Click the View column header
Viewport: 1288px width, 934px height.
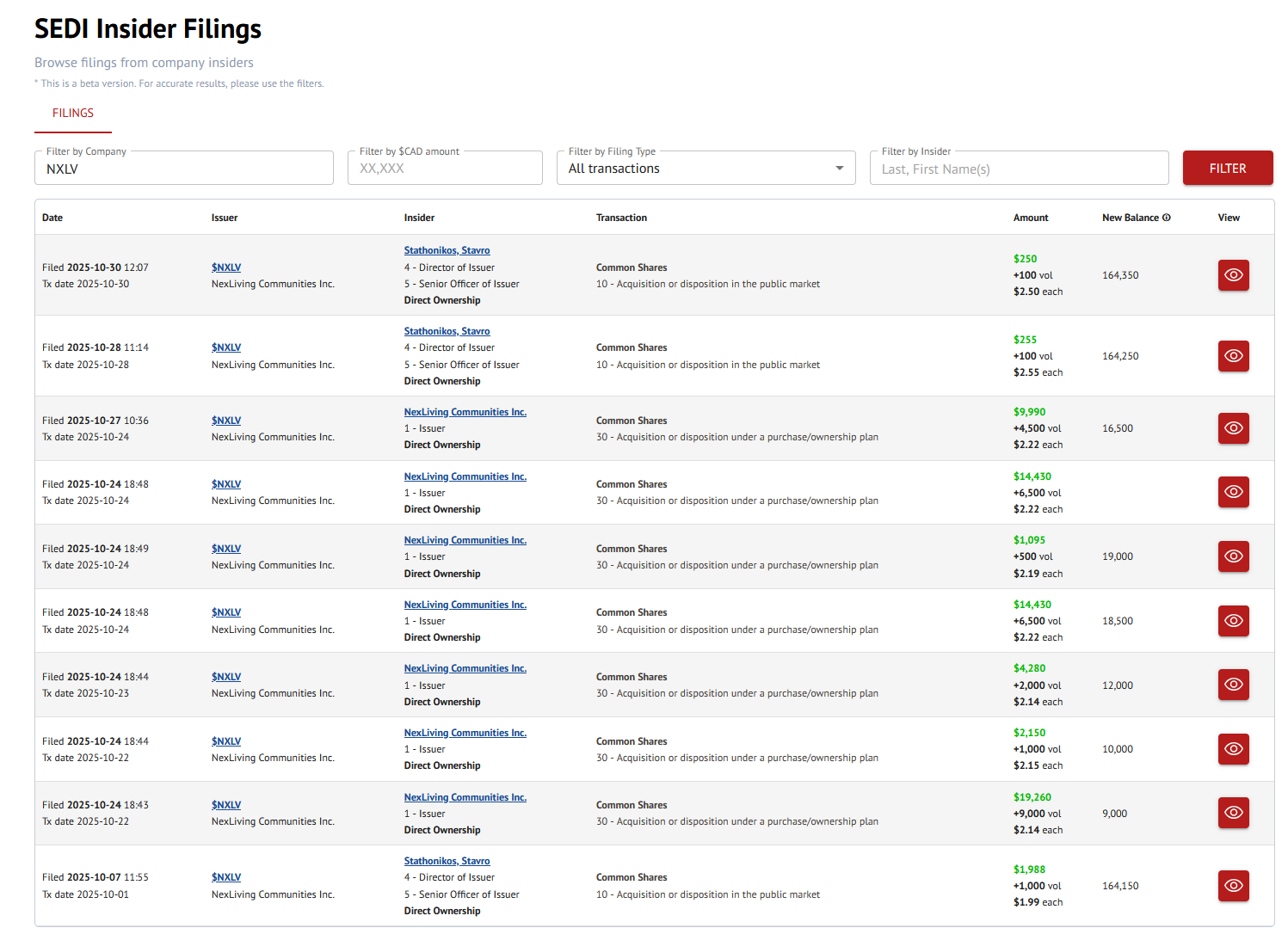coord(1229,218)
